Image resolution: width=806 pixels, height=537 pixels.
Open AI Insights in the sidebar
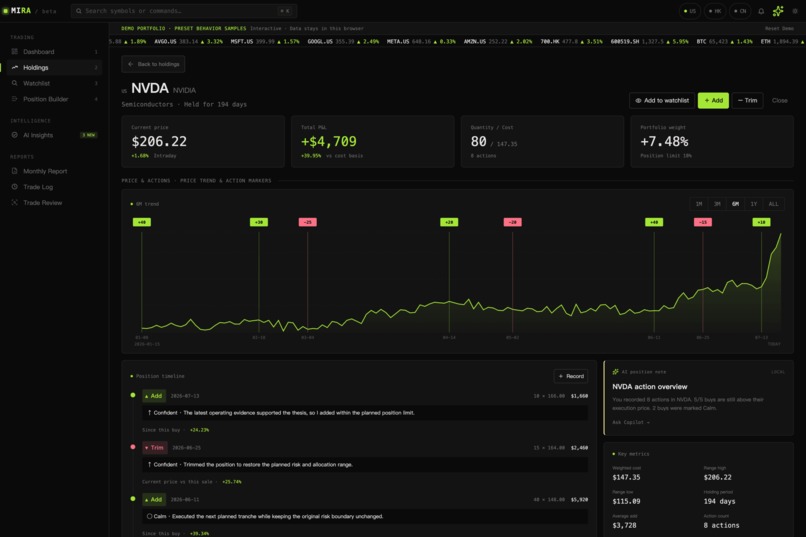(x=54, y=135)
